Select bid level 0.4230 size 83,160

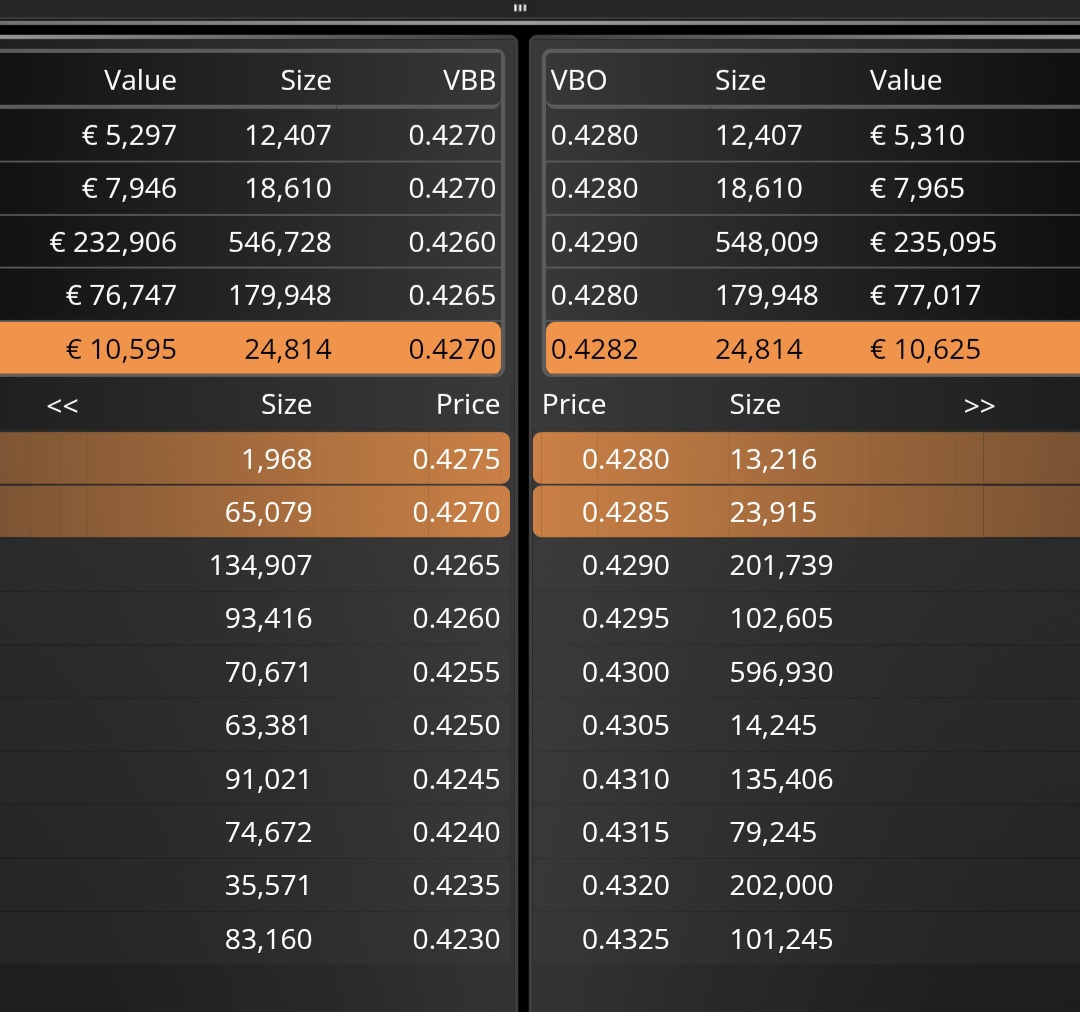coord(255,939)
